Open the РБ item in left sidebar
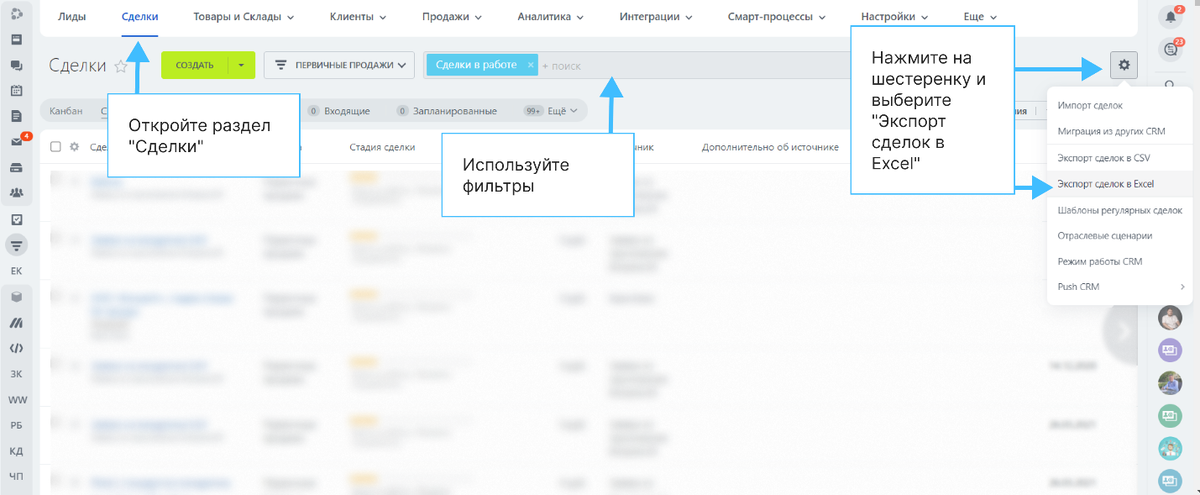Screen dimensions: 1200x495 pos(17,425)
